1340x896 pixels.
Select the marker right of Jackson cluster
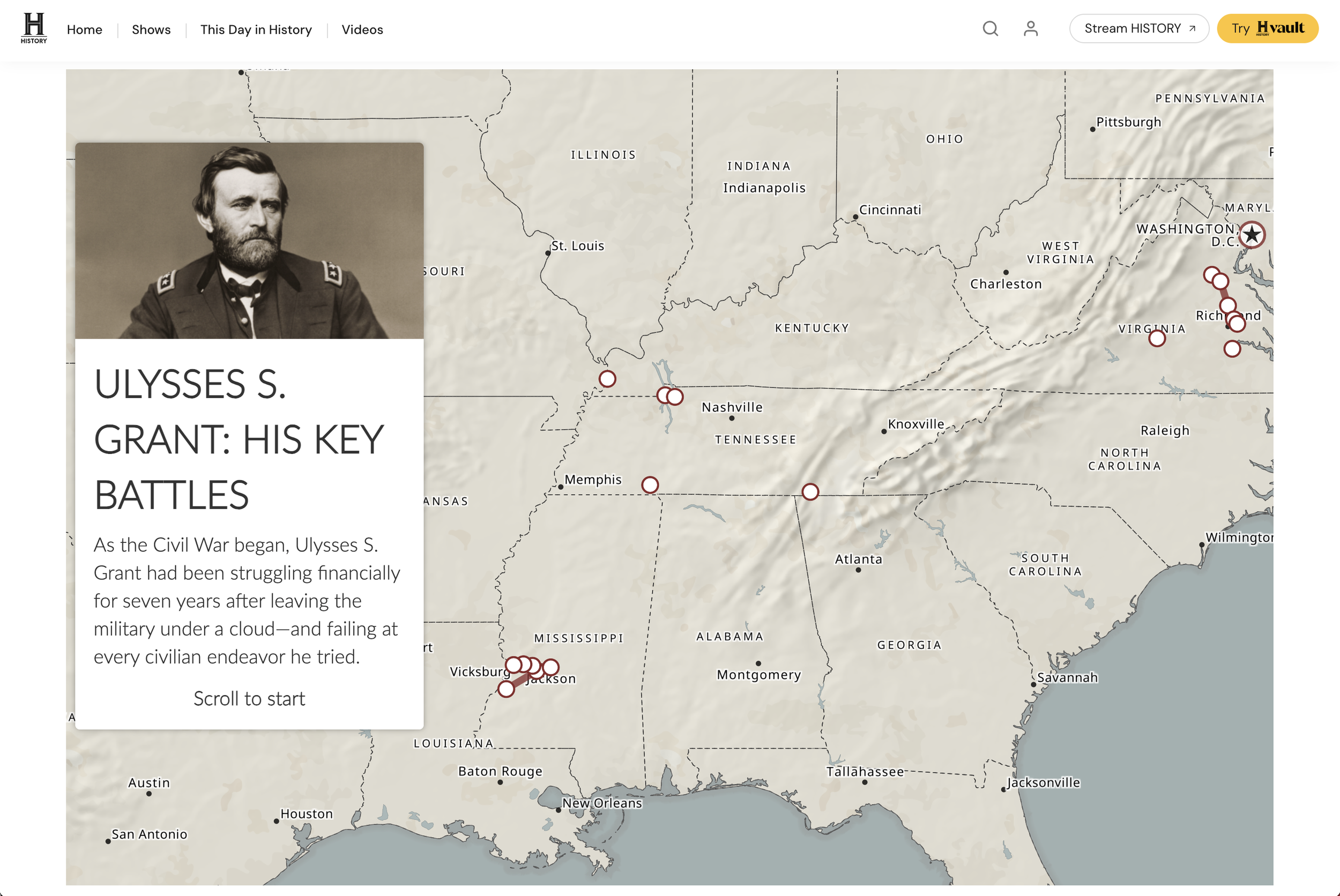pyautogui.click(x=550, y=667)
